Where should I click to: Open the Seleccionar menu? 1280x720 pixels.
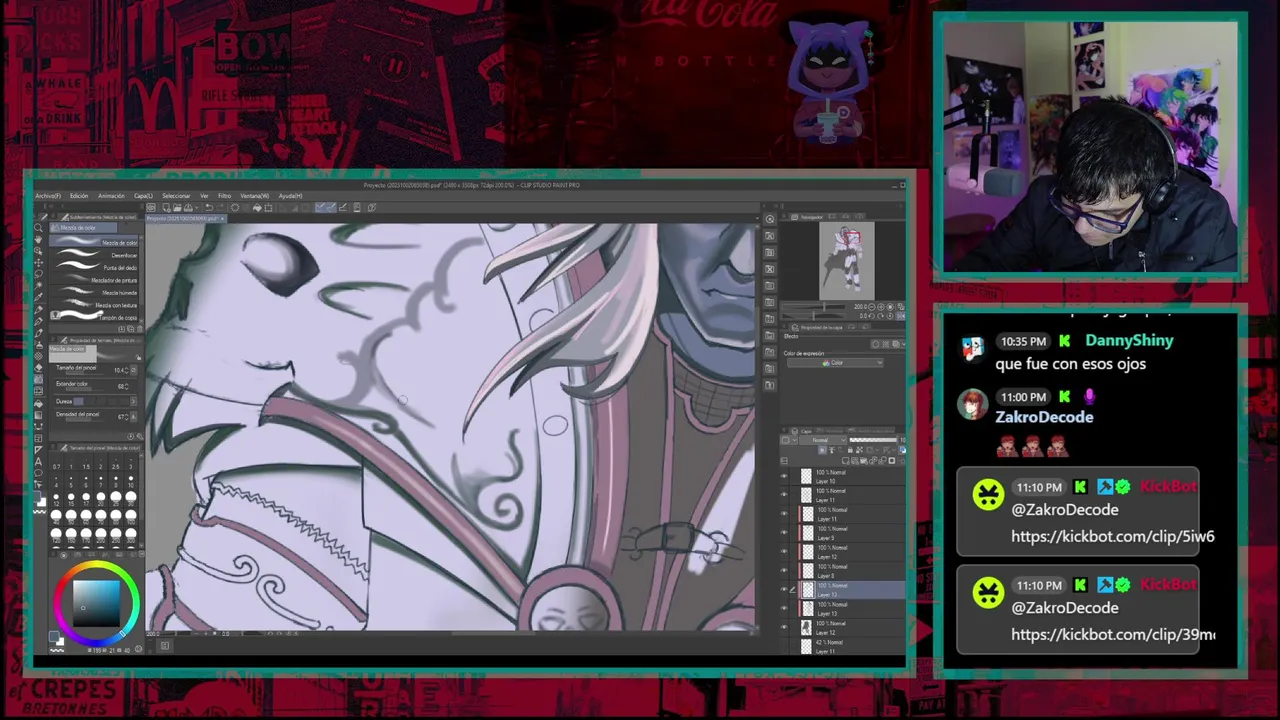(176, 196)
